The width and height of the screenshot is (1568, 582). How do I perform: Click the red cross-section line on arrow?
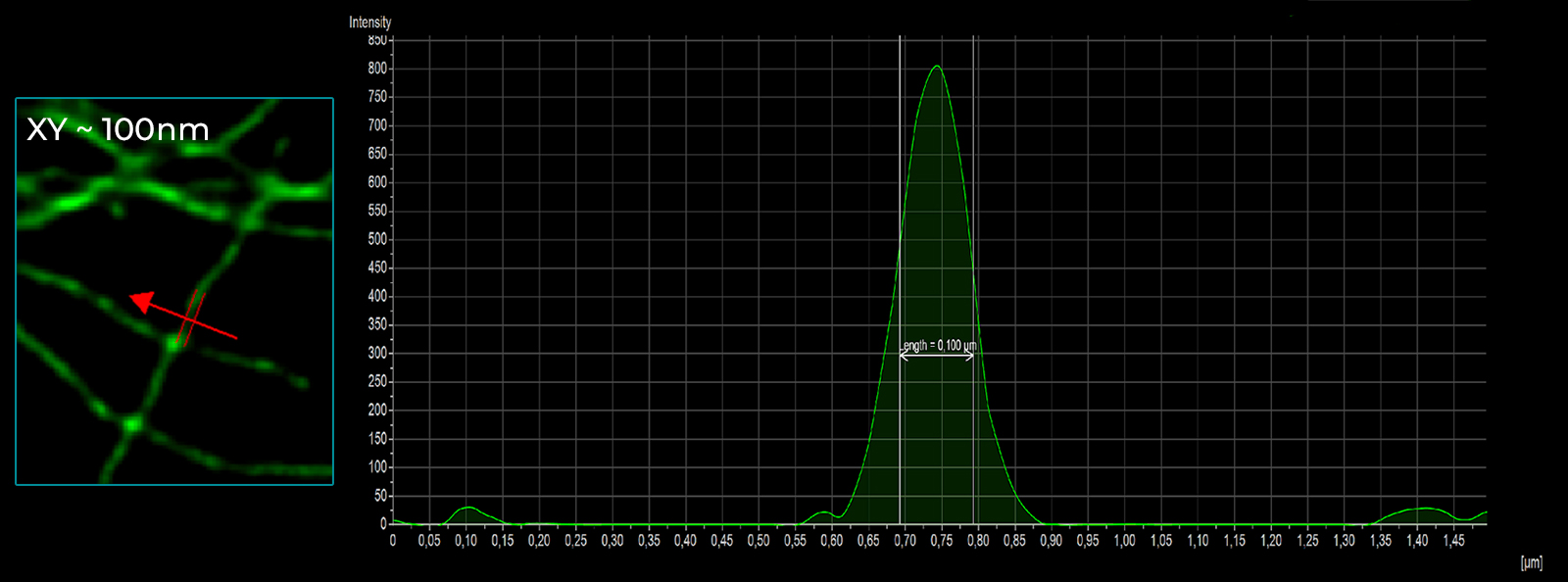[192, 317]
